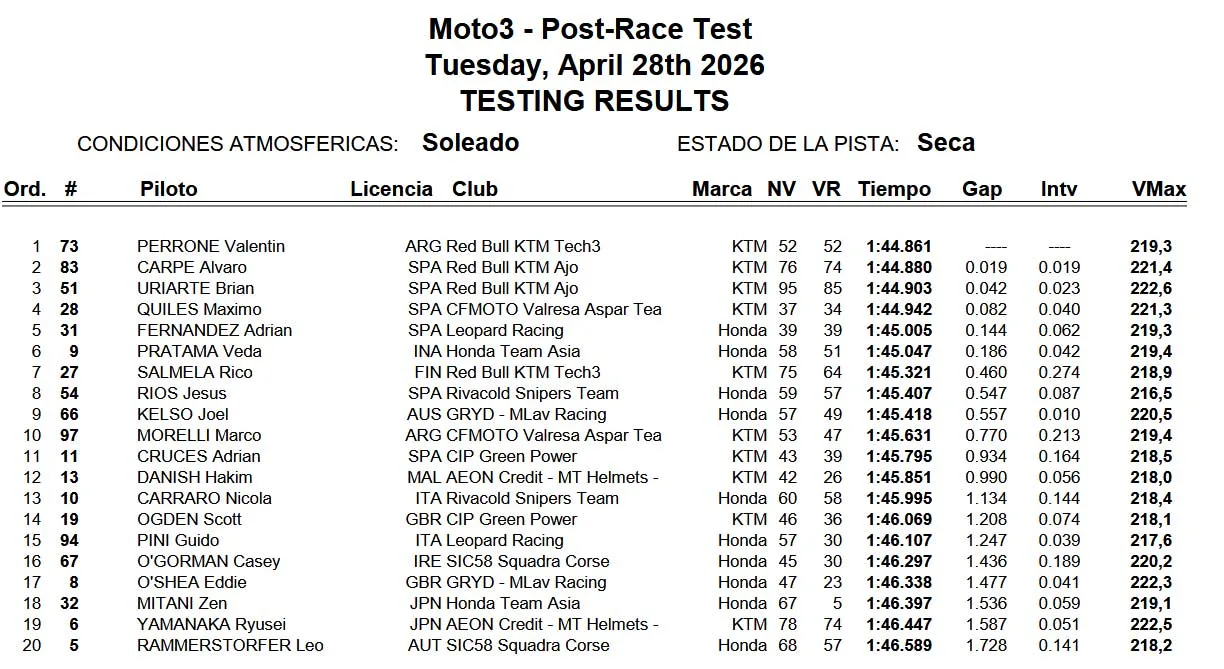1224x669 pixels.
Task: Click the Moto3 - Post-Race Test title
Action: 590,29
